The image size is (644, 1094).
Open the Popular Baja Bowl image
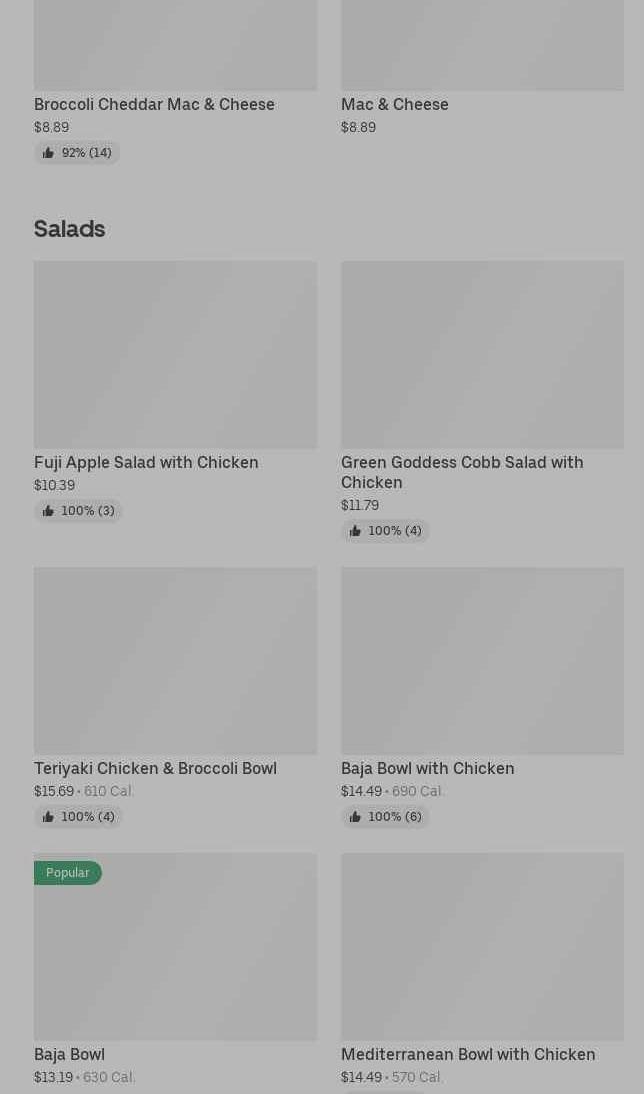click(175, 960)
